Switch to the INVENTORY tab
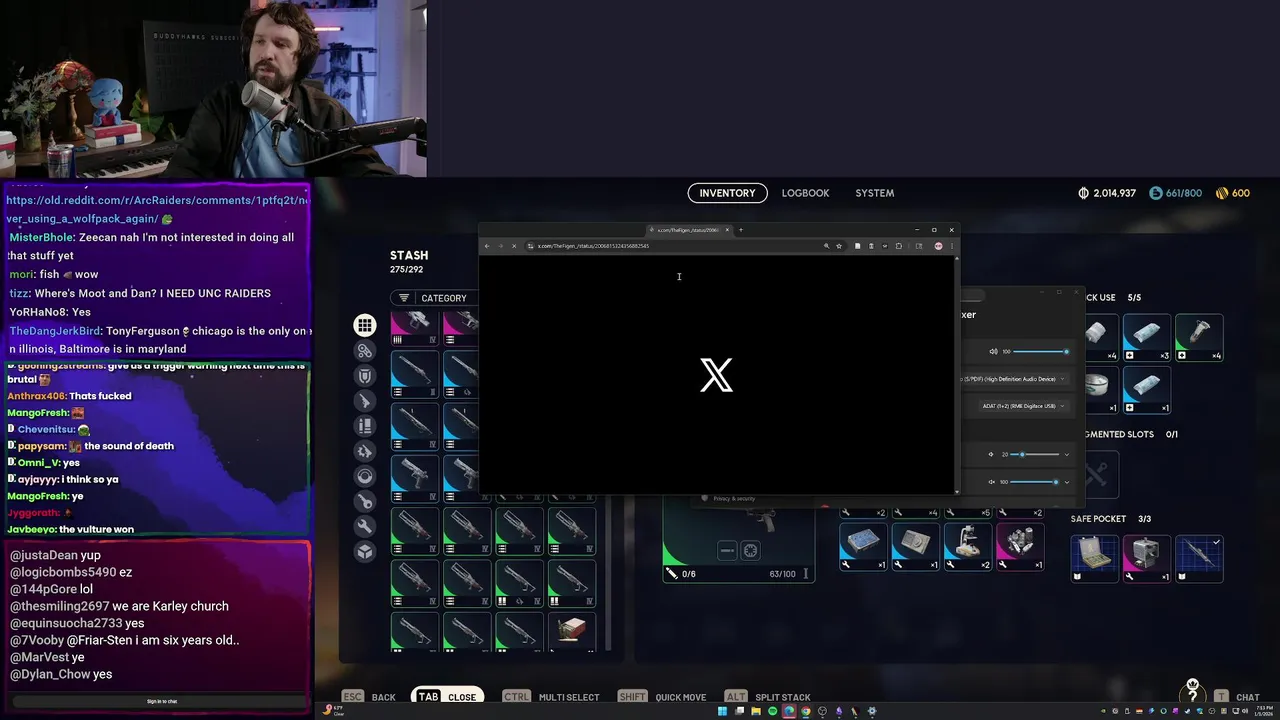 (x=727, y=193)
